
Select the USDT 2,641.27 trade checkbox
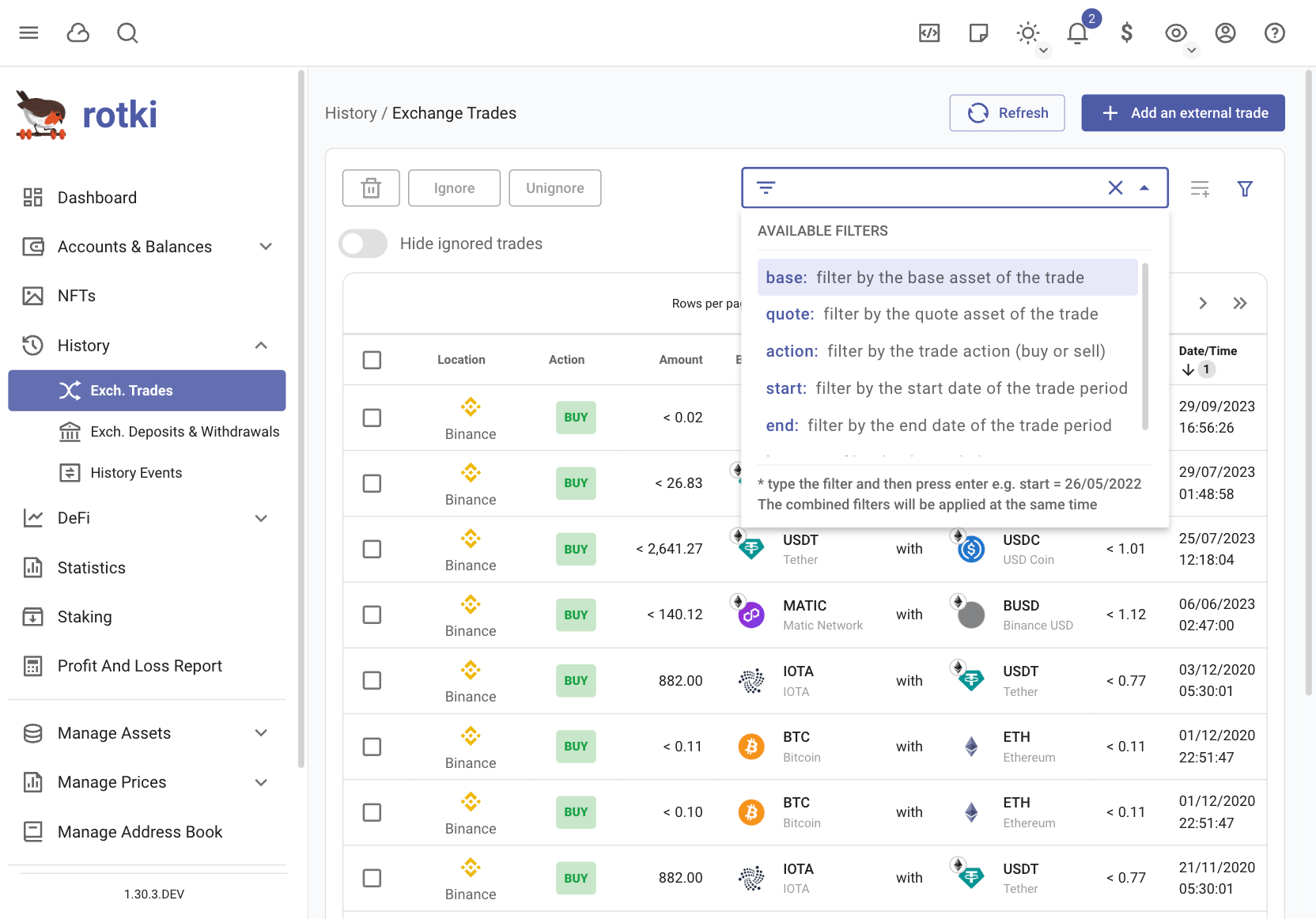tap(372, 549)
